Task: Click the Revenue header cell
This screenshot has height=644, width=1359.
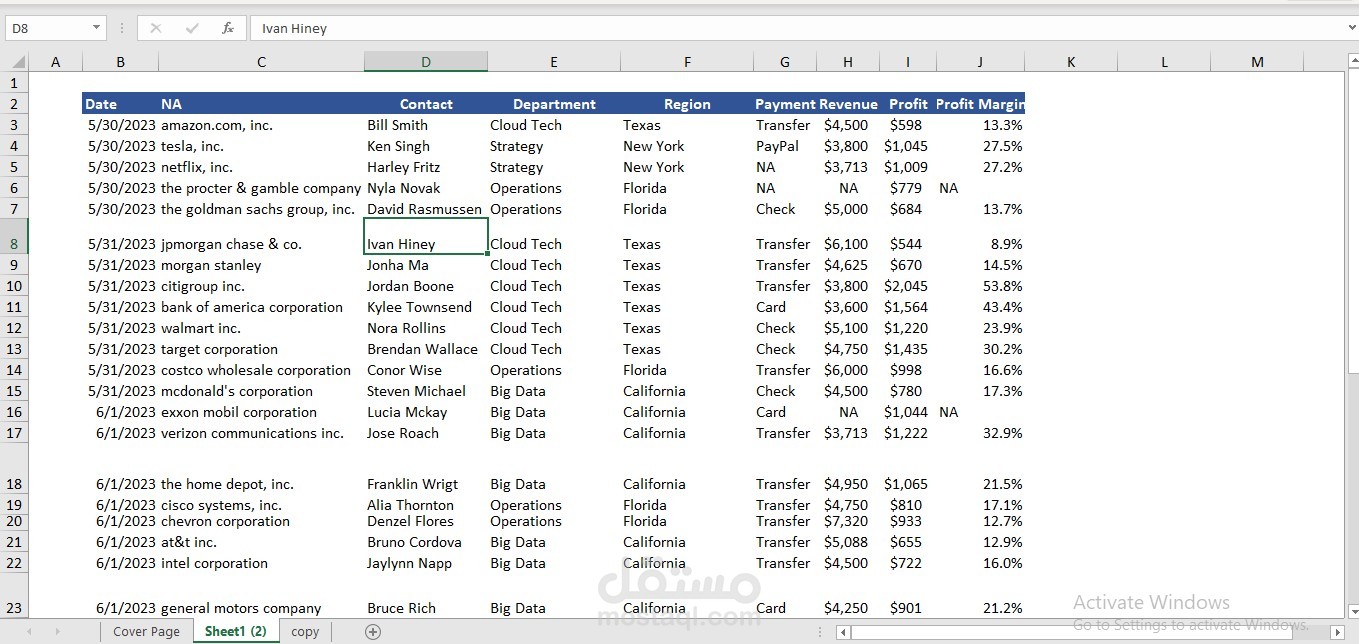Action: tap(848, 104)
